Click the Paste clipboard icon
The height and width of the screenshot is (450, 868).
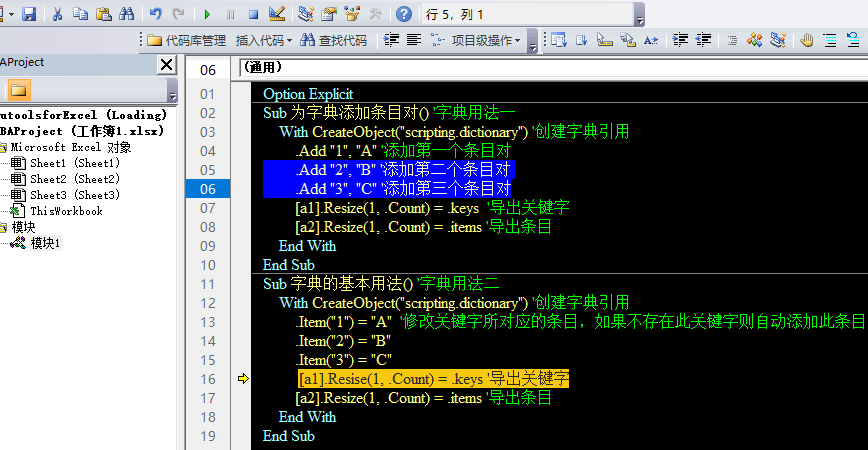[x=104, y=14]
